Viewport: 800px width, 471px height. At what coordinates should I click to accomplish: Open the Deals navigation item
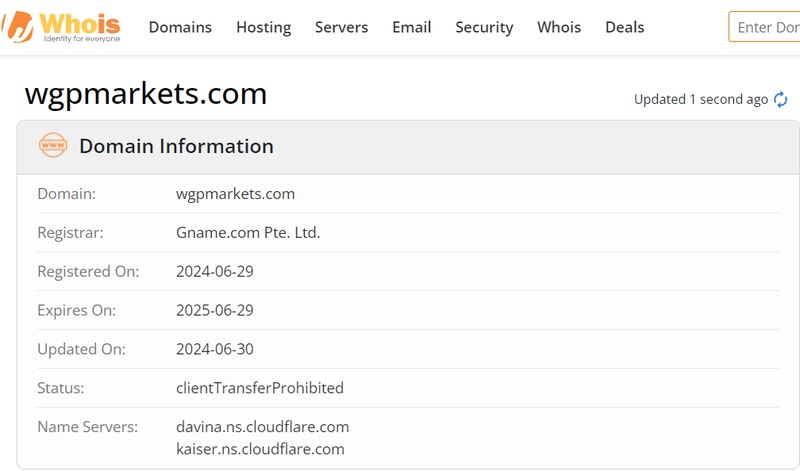pos(624,27)
